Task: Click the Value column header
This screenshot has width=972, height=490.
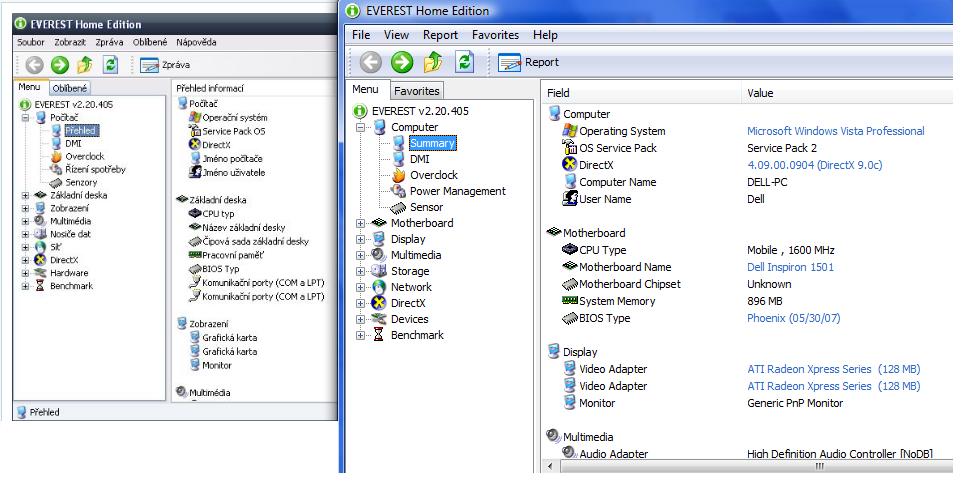Action: pyautogui.click(x=847, y=93)
